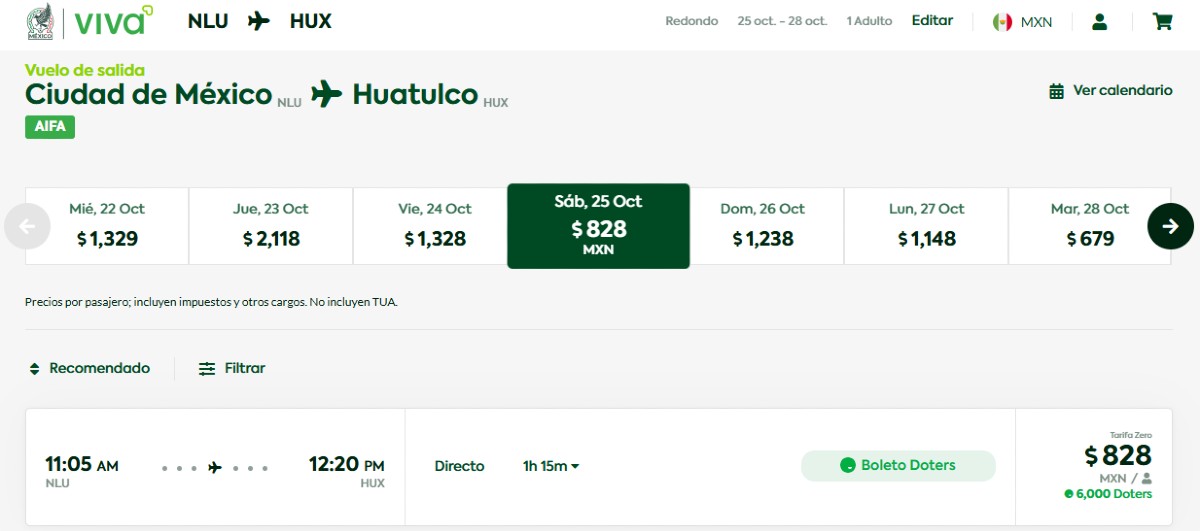Viewport: 1200px width, 531px height.
Task: Click the Boleto Doters button
Action: [898, 466]
